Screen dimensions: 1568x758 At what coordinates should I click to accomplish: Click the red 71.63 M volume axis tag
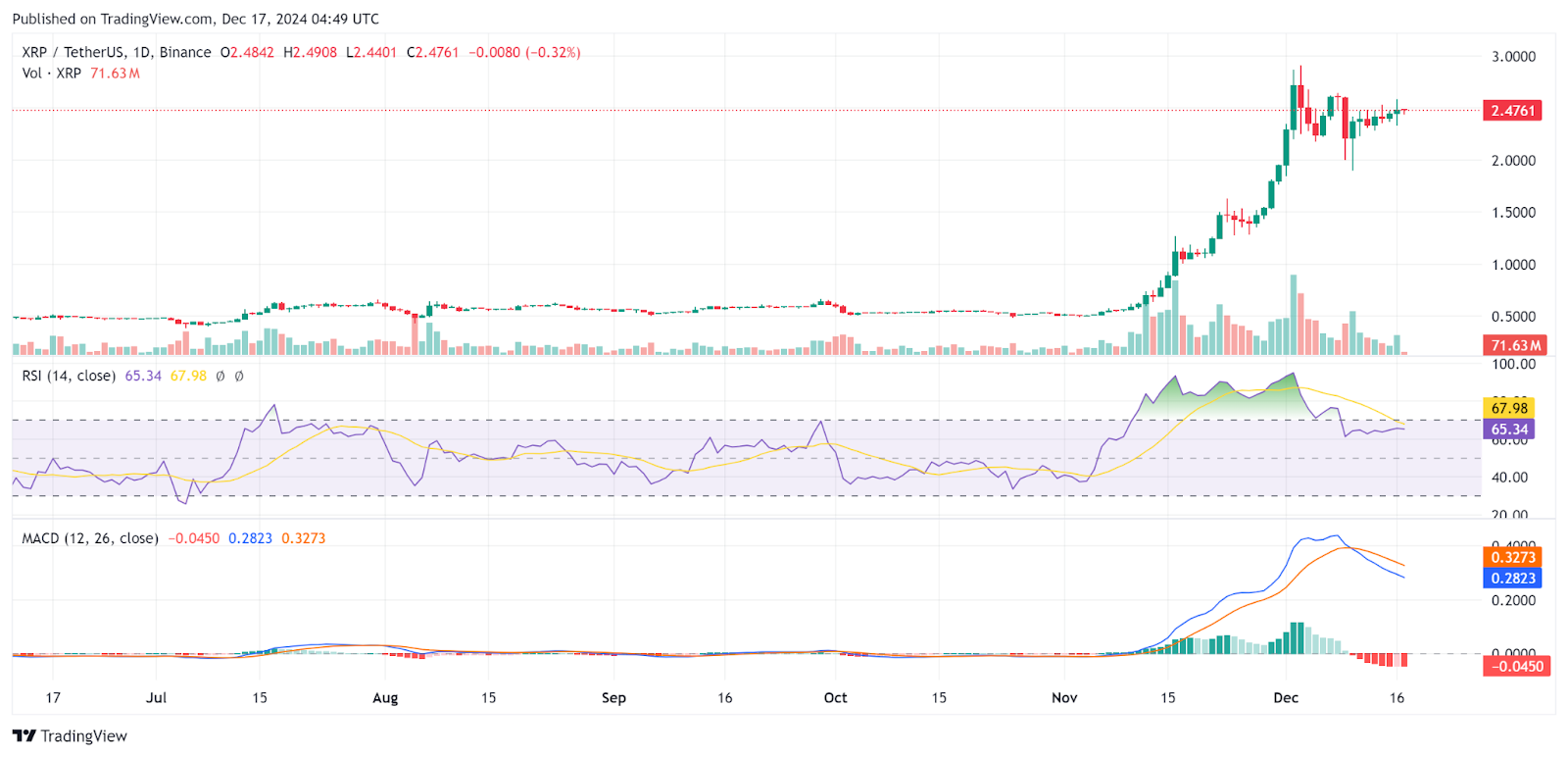click(x=1516, y=345)
